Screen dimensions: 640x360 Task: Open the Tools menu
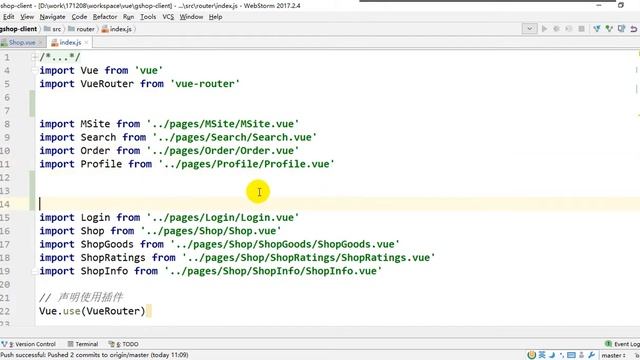(x=148, y=17)
